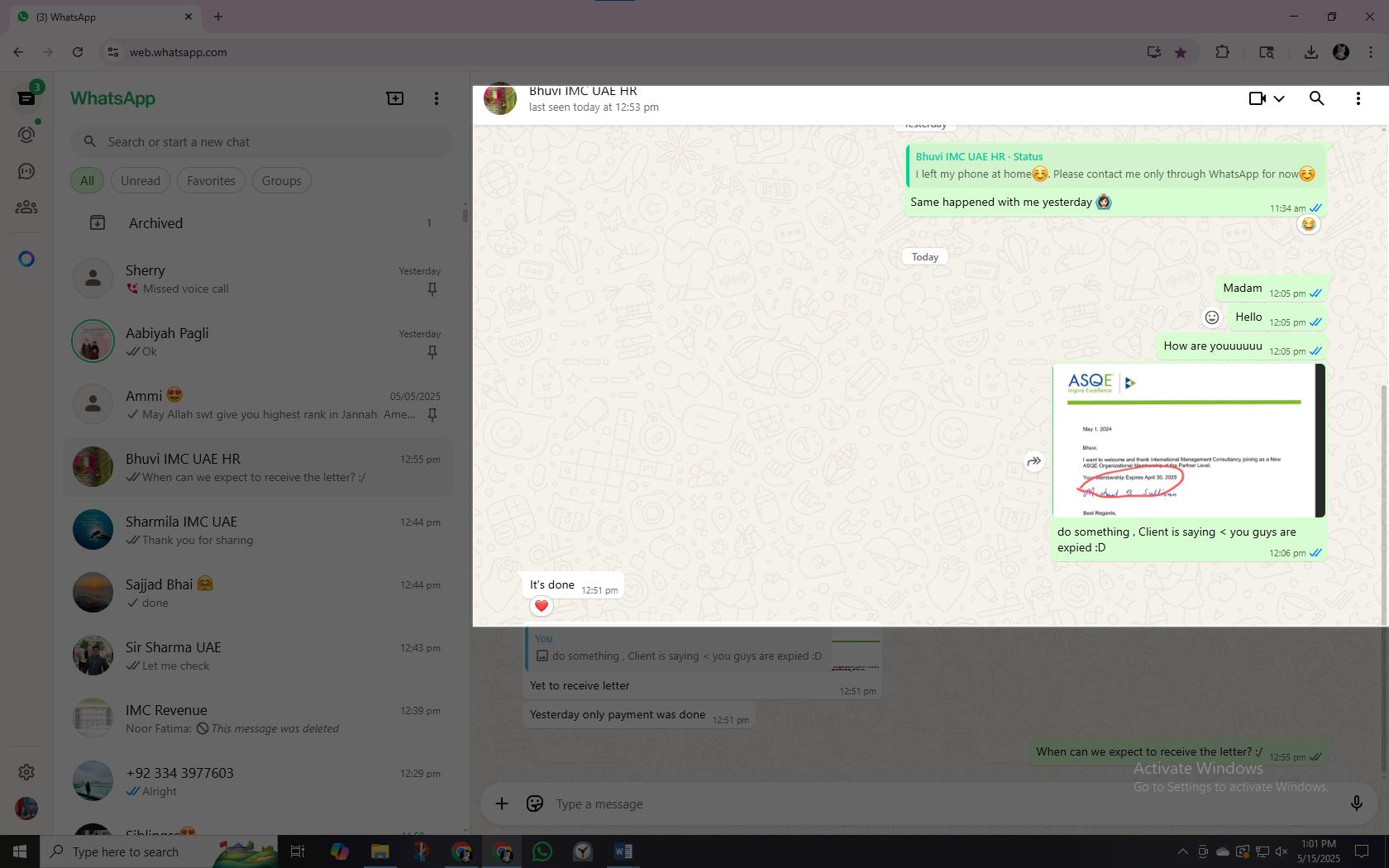This screenshot has width=1389, height=868.
Task: Click the pin icon on Ammi chat
Action: pyautogui.click(x=432, y=415)
